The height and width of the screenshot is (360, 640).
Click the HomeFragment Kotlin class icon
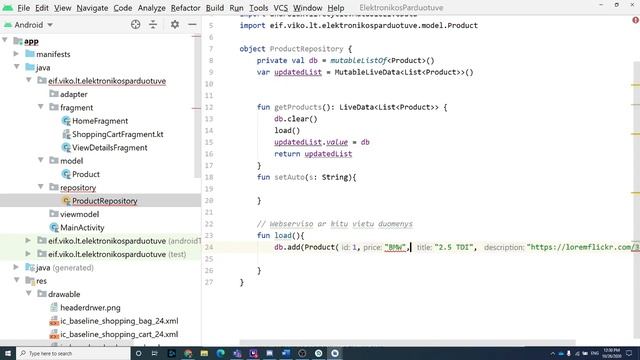[x=66, y=121]
